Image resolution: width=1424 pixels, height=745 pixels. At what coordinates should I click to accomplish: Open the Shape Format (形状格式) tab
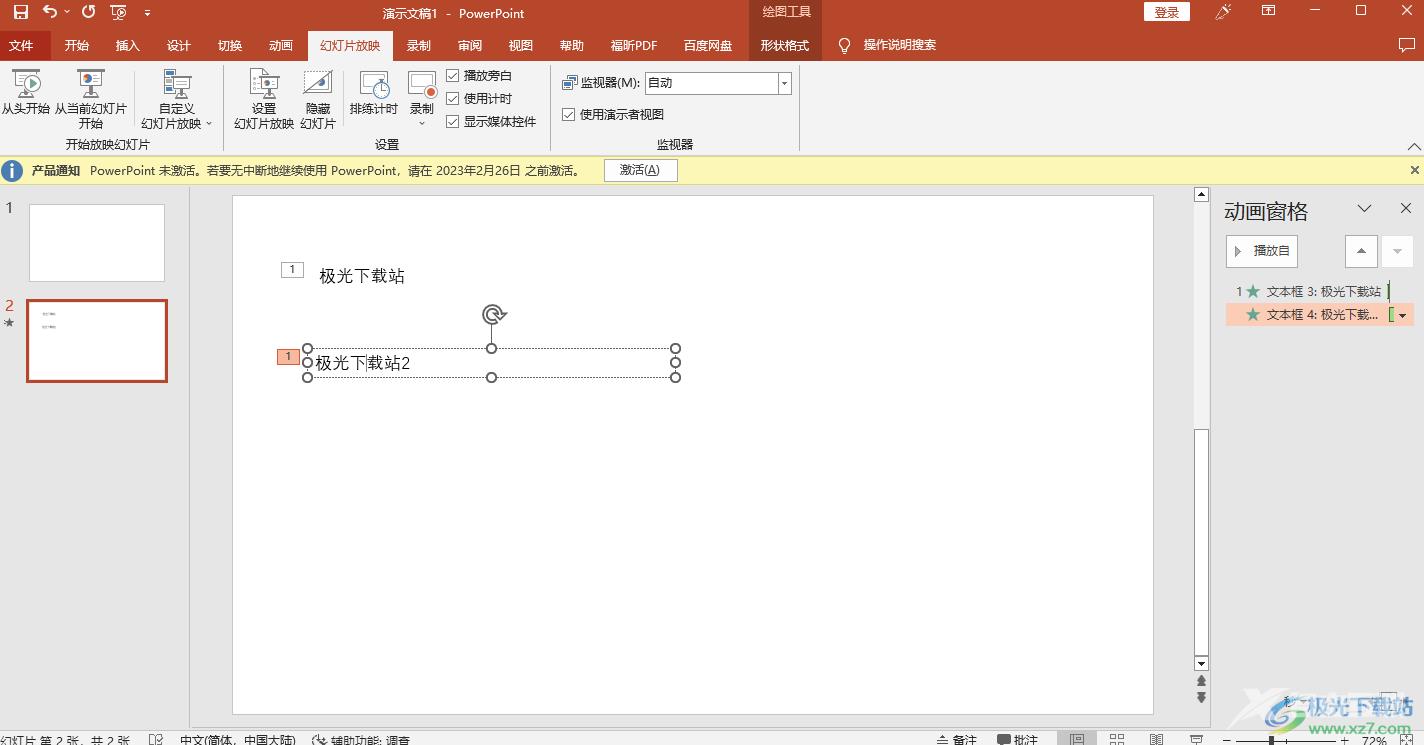point(784,46)
